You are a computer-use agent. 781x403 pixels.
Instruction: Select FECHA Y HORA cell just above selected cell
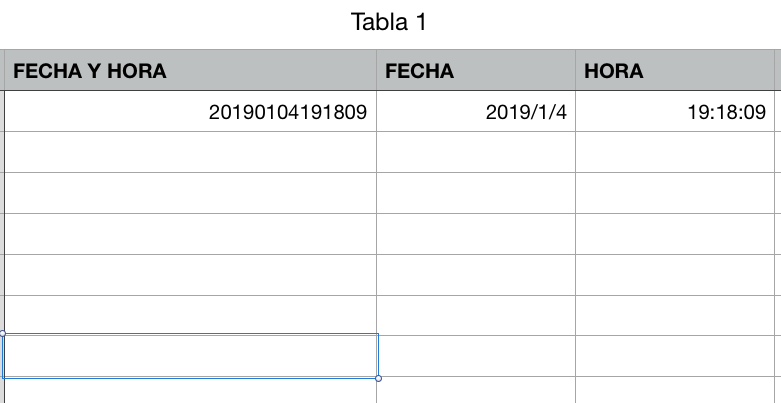click(190, 315)
